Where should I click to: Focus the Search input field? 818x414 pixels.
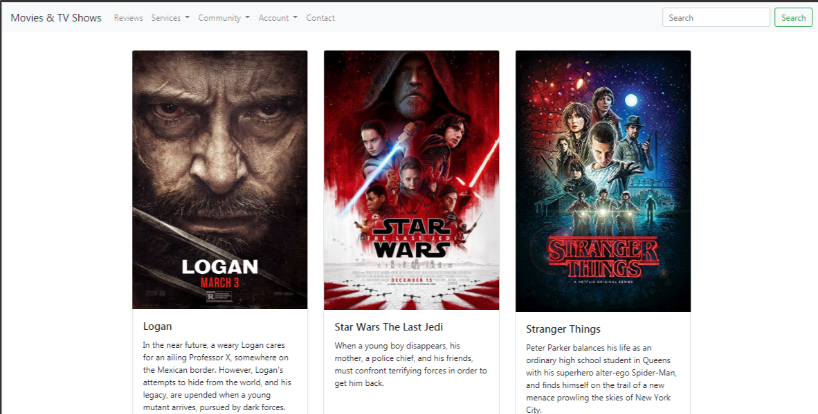click(x=716, y=17)
